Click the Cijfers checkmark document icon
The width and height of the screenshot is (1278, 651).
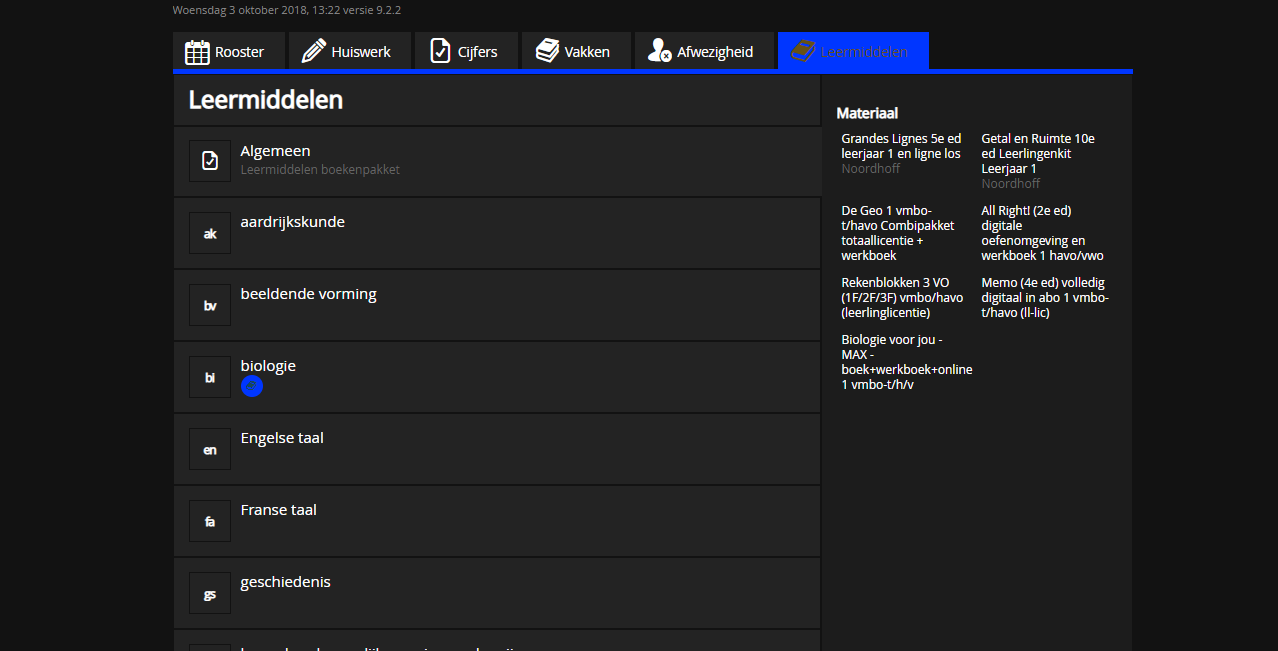(440, 51)
